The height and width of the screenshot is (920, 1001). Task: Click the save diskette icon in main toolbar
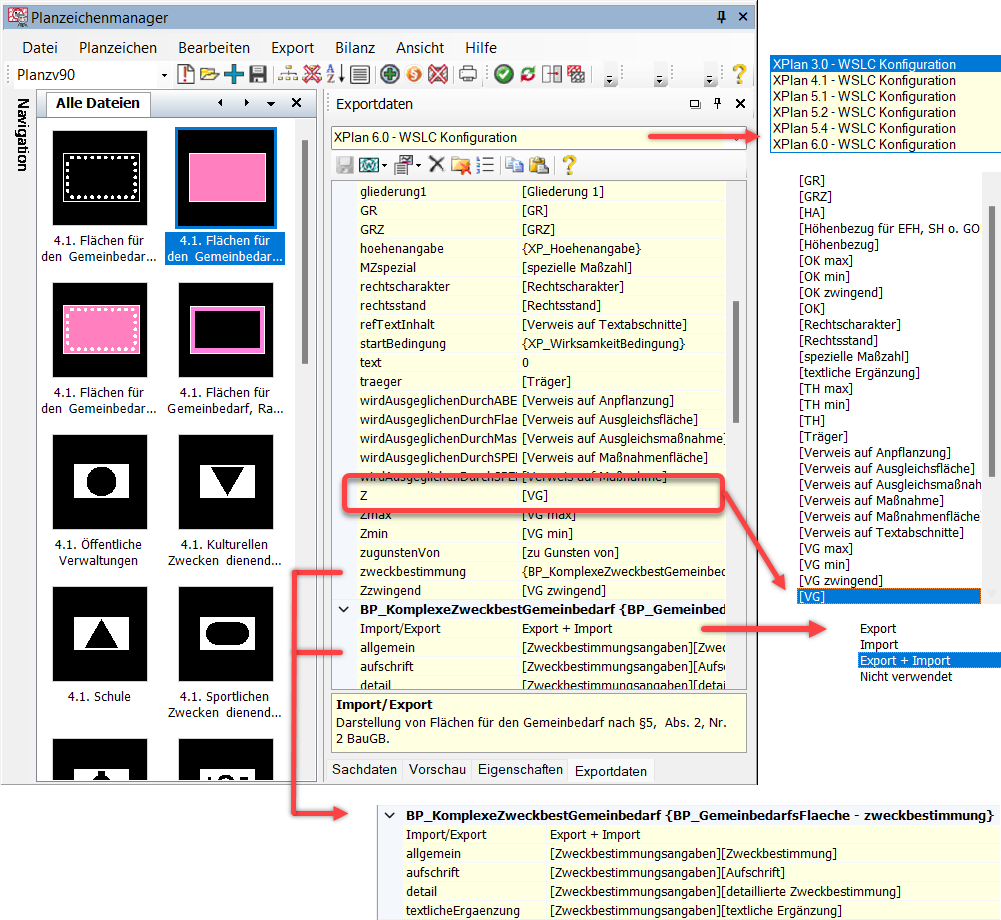coord(258,74)
